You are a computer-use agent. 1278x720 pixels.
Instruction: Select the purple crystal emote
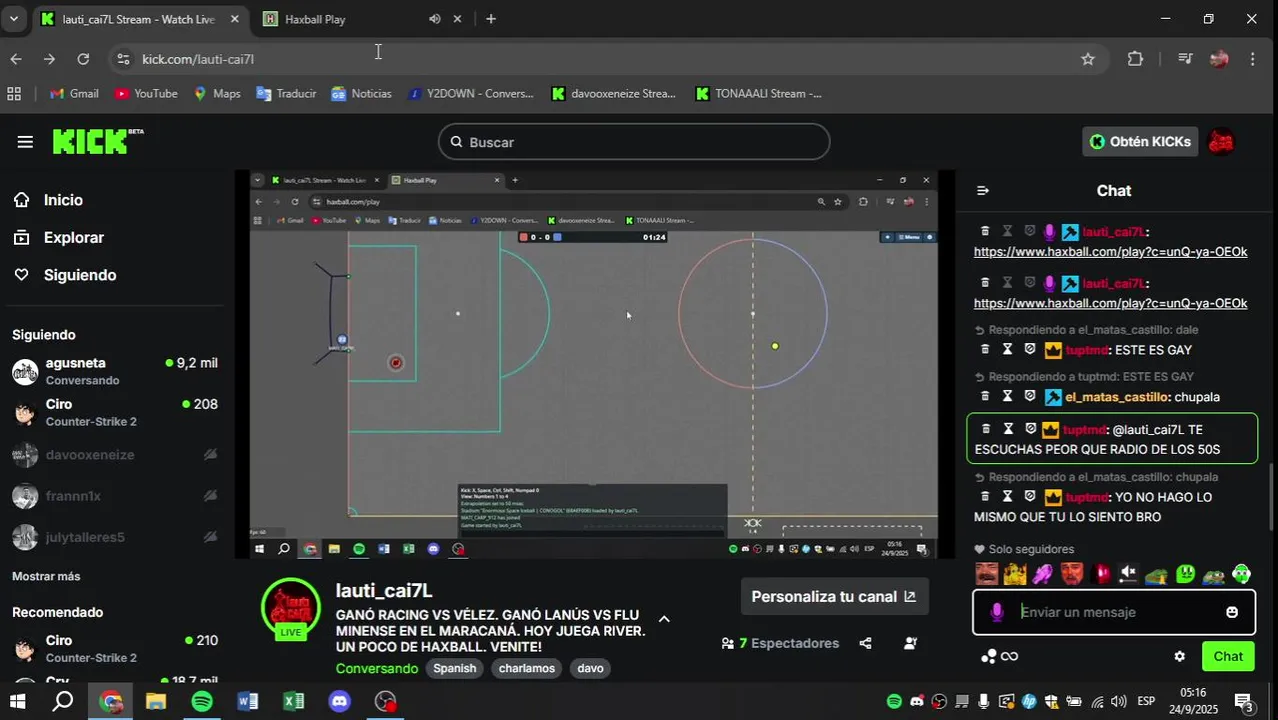click(x=1043, y=574)
